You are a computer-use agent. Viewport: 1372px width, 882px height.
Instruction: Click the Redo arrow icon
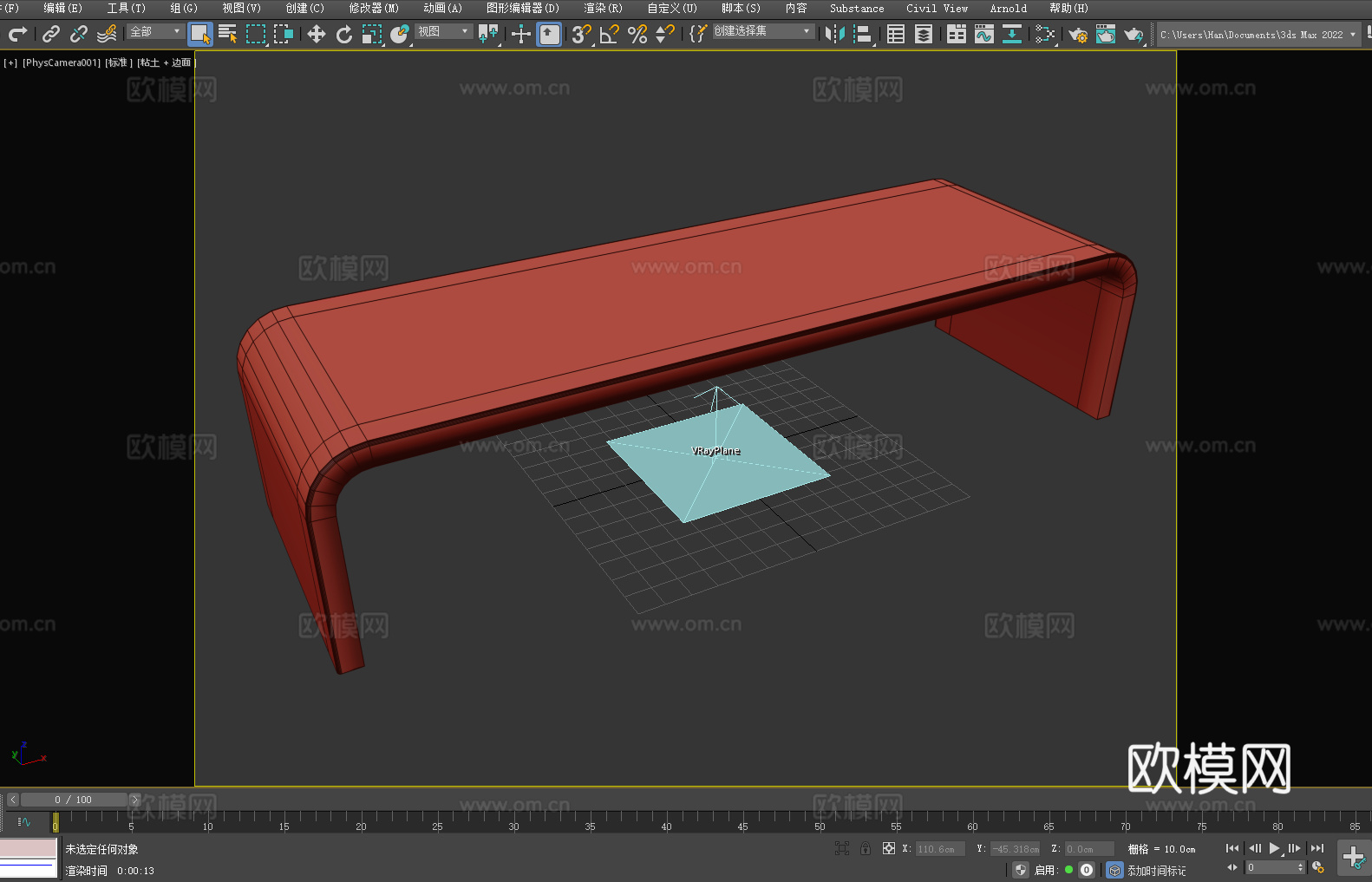[x=17, y=34]
